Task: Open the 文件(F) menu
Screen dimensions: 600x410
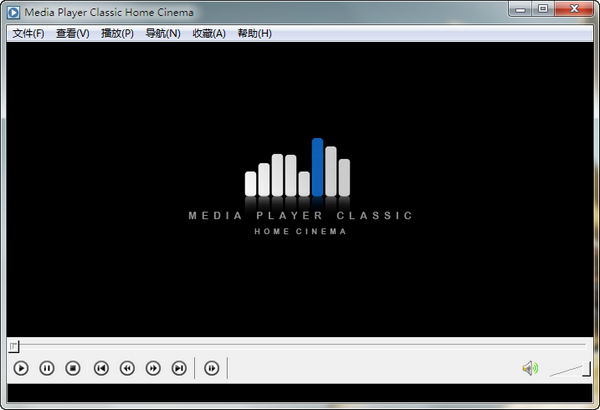Action: 28,34
